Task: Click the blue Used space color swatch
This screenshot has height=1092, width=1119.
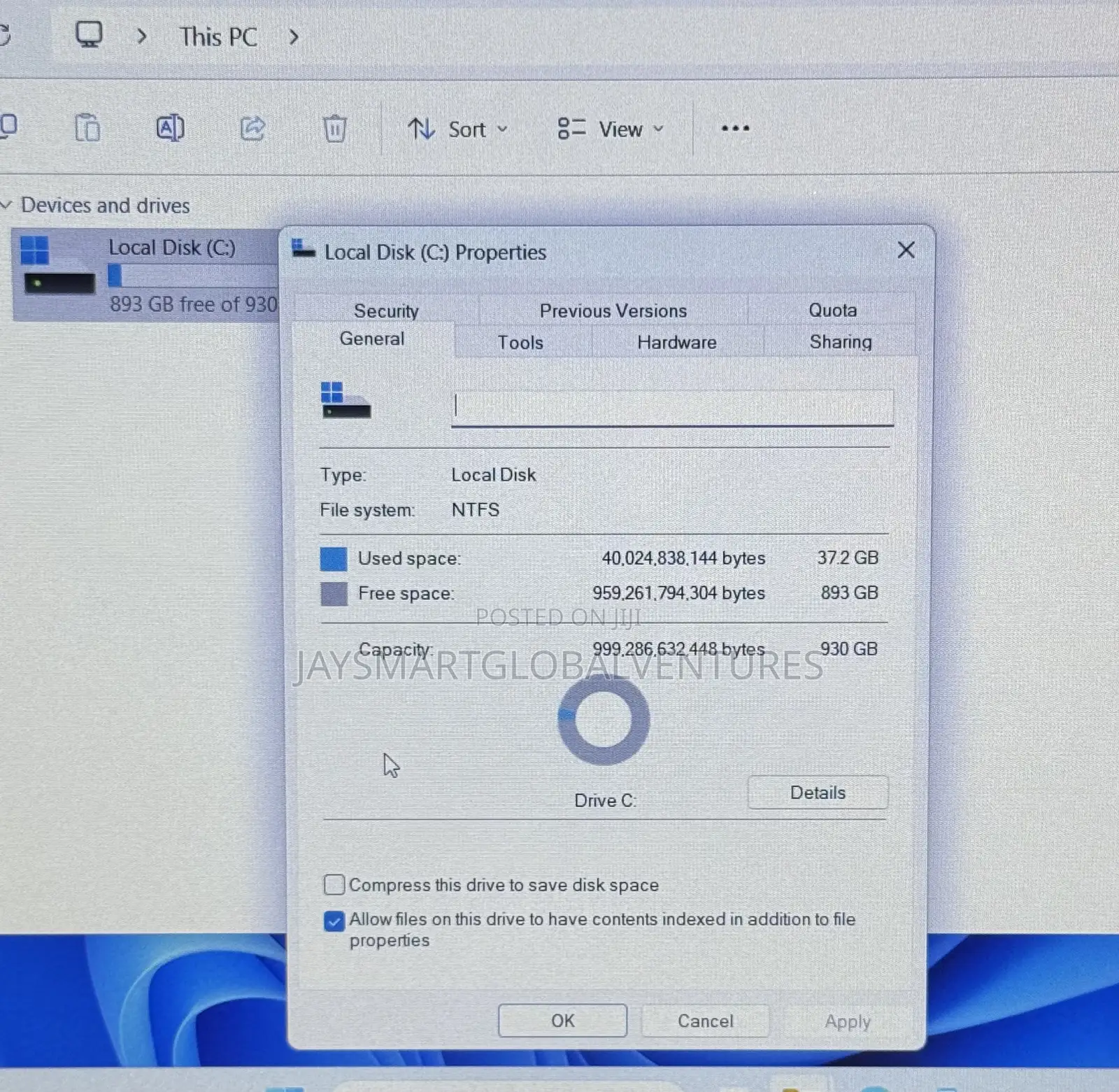Action: click(334, 559)
